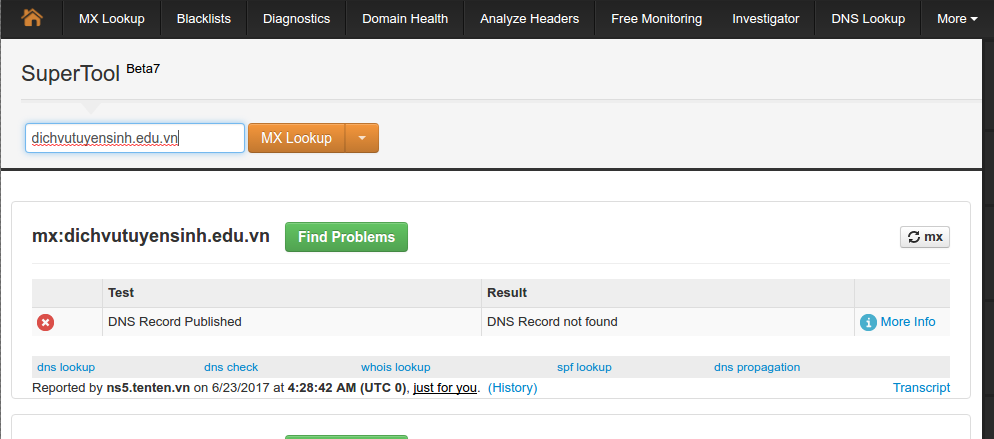
Task: Open the dns propagation link
Action: (x=757, y=367)
